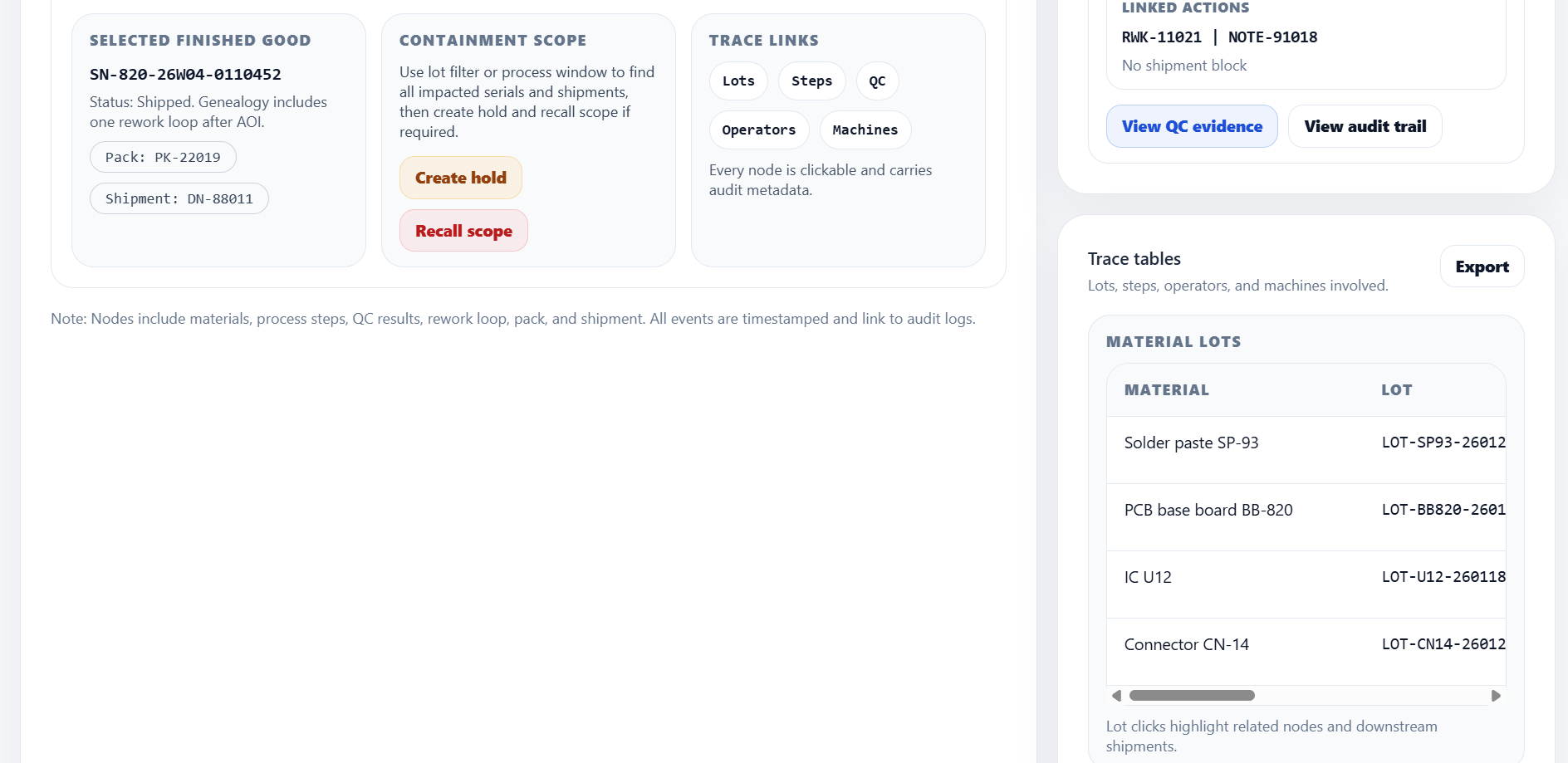
Task: Click serial number SN-820-26W04-0110452
Action: 185,74
